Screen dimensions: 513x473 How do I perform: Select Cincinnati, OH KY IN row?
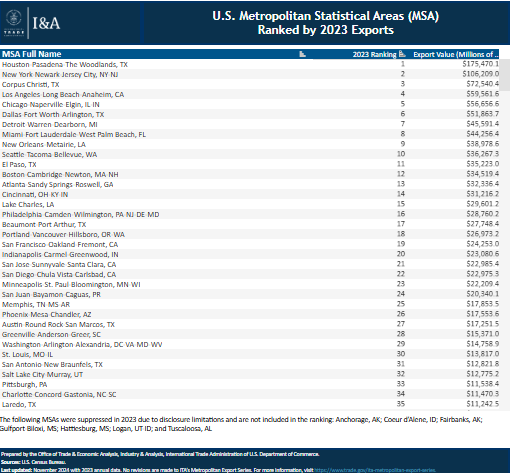click(x=250, y=194)
